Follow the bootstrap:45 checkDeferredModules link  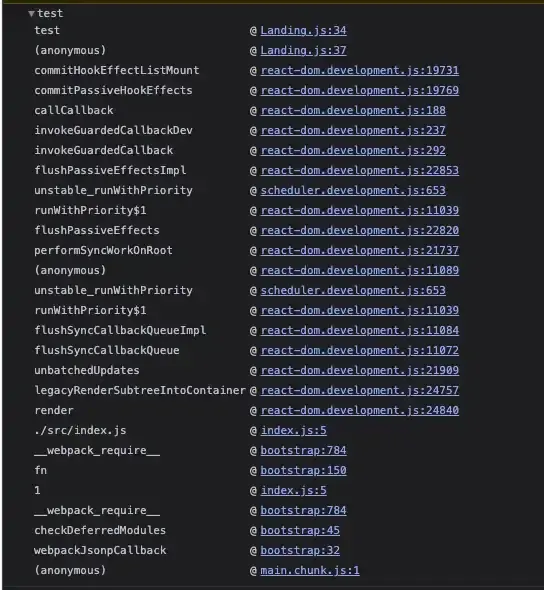pyautogui.click(x=300, y=530)
